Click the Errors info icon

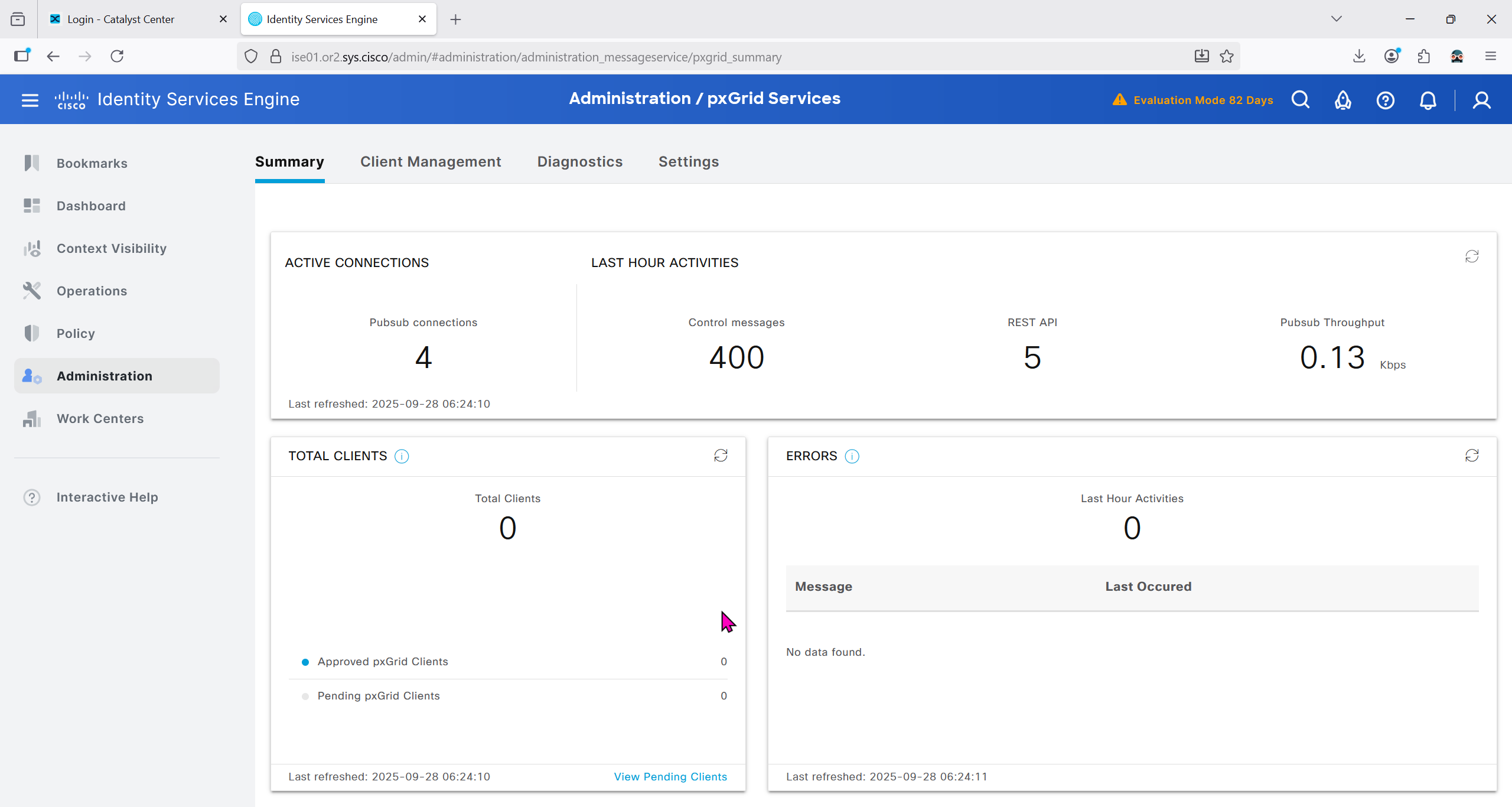tap(852, 456)
